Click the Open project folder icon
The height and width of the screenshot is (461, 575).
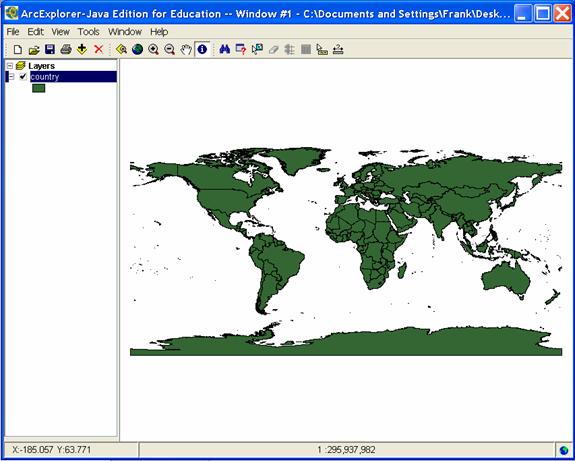point(34,50)
